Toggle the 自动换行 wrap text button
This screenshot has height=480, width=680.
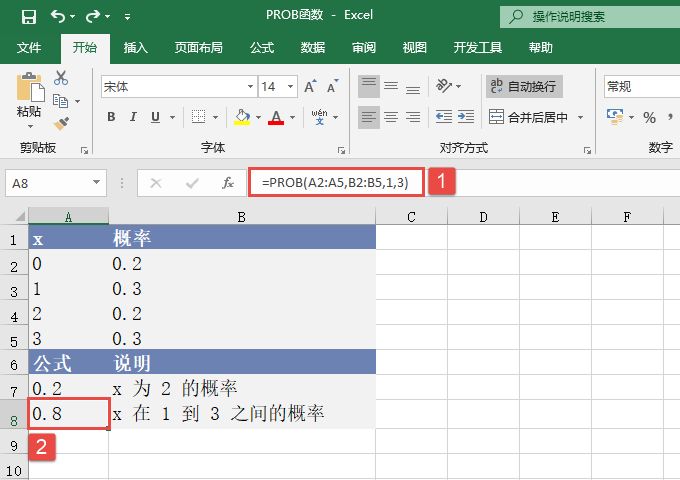click(524, 87)
